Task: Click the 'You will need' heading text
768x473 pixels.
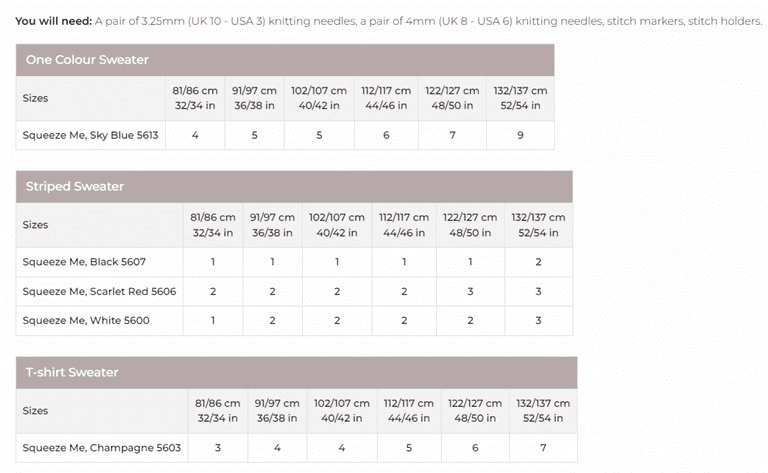Action: click(53, 21)
